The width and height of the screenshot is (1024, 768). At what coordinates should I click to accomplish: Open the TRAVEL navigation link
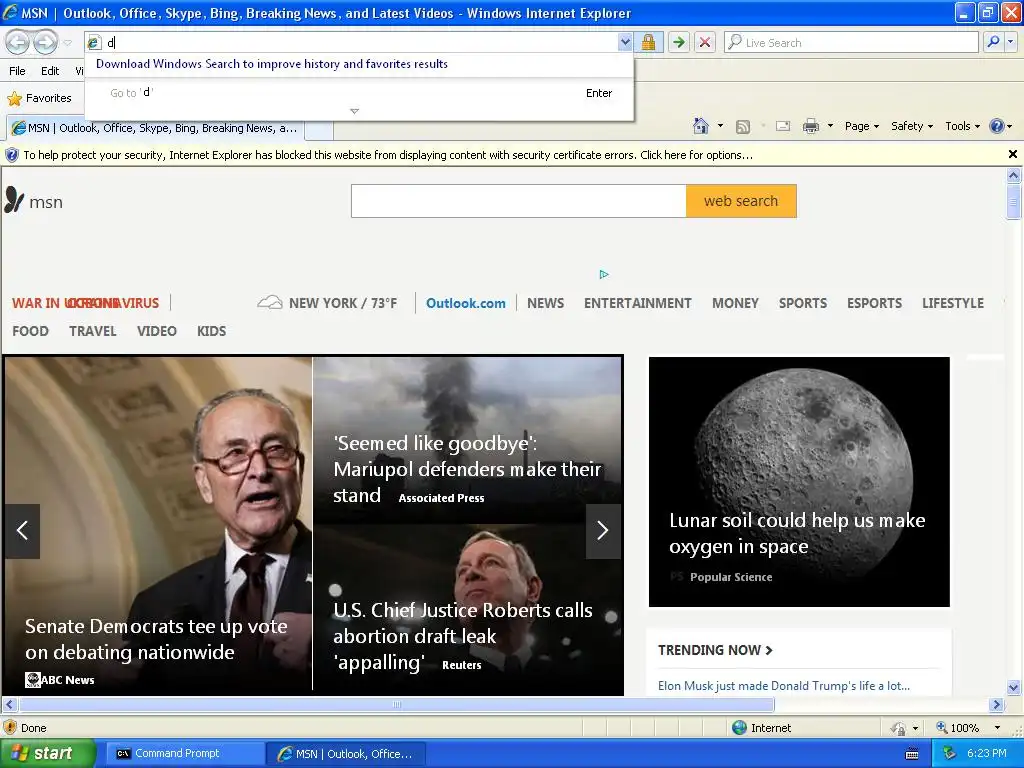pos(93,331)
